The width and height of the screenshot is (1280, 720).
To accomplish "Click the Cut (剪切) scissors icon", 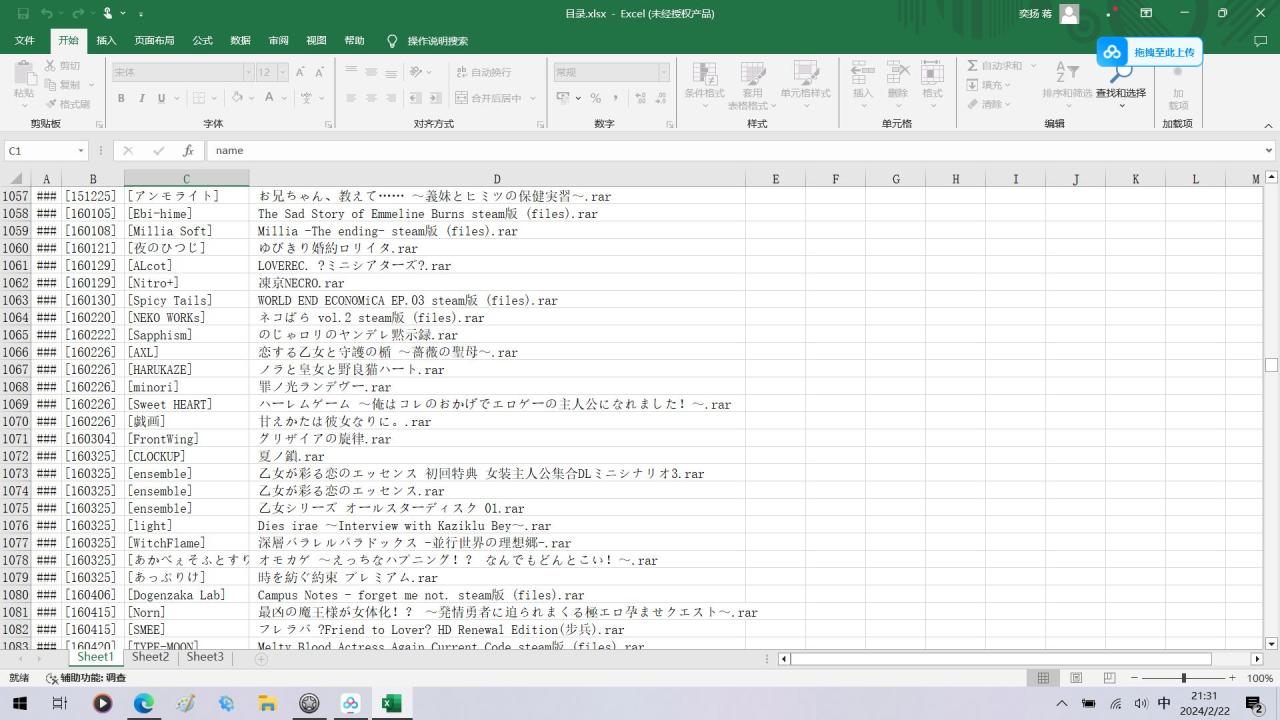I will 50,66.
